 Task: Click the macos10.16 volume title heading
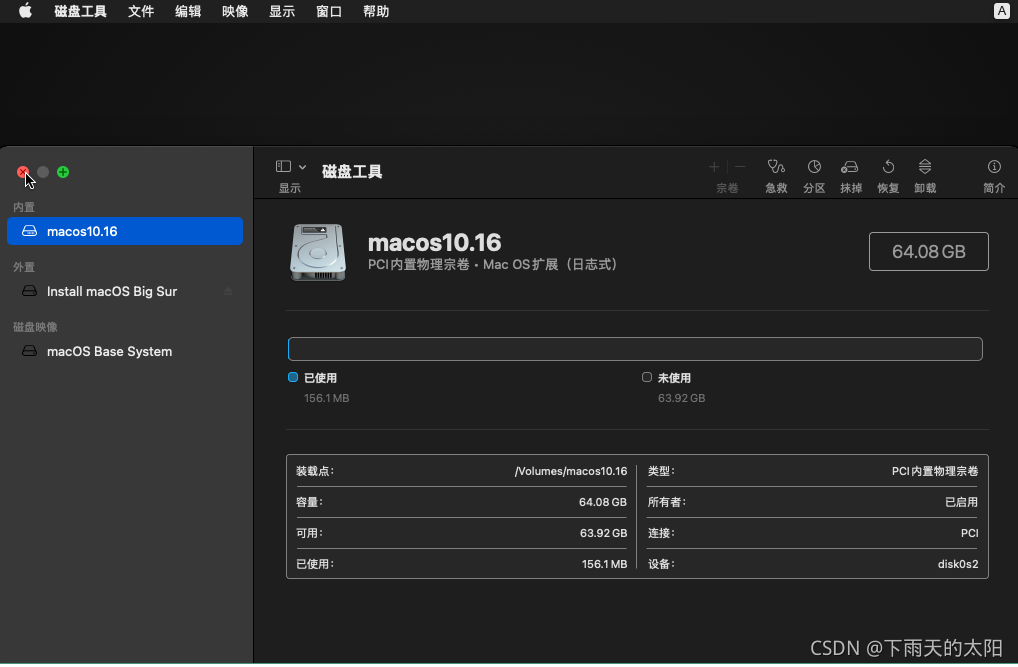(x=434, y=243)
